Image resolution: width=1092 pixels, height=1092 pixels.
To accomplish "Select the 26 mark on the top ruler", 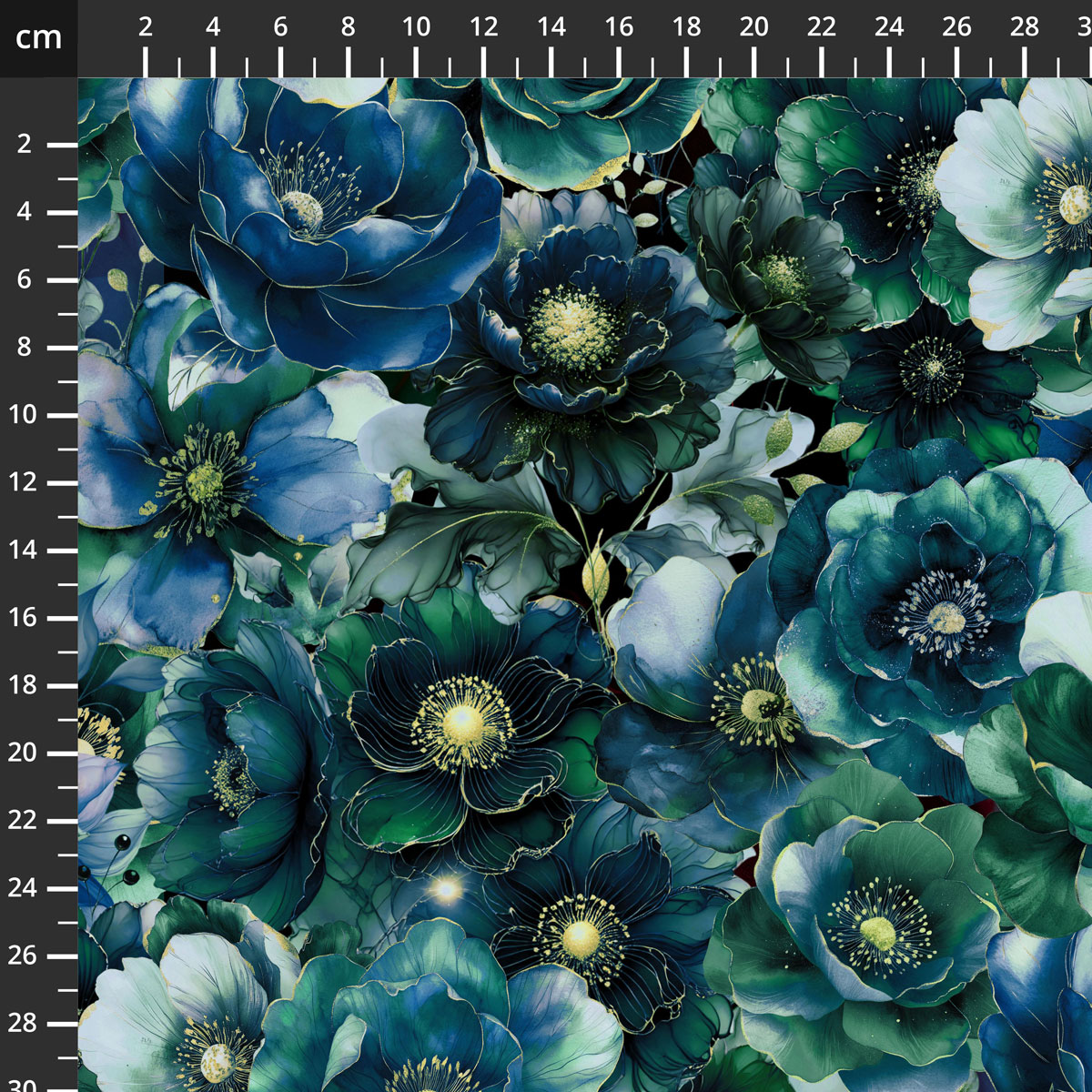I will (x=956, y=27).
